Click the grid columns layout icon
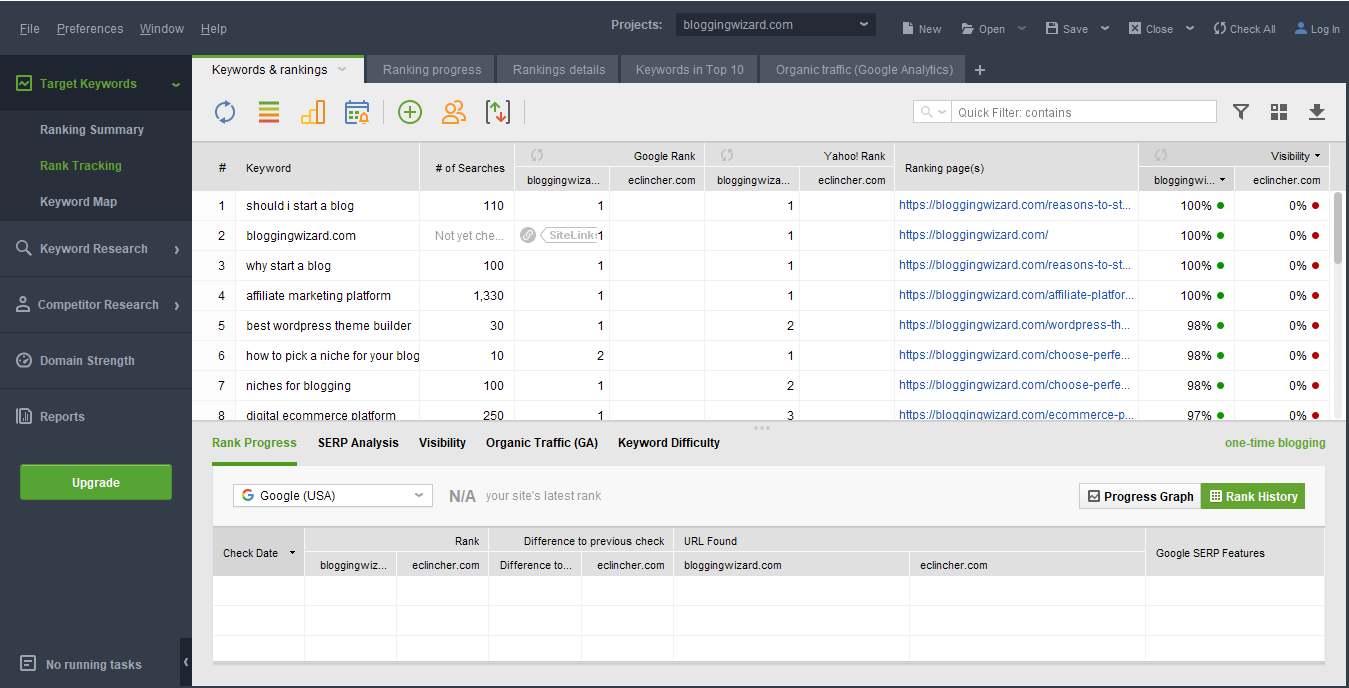This screenshot has height=688, width=1349. (1279, 112)
